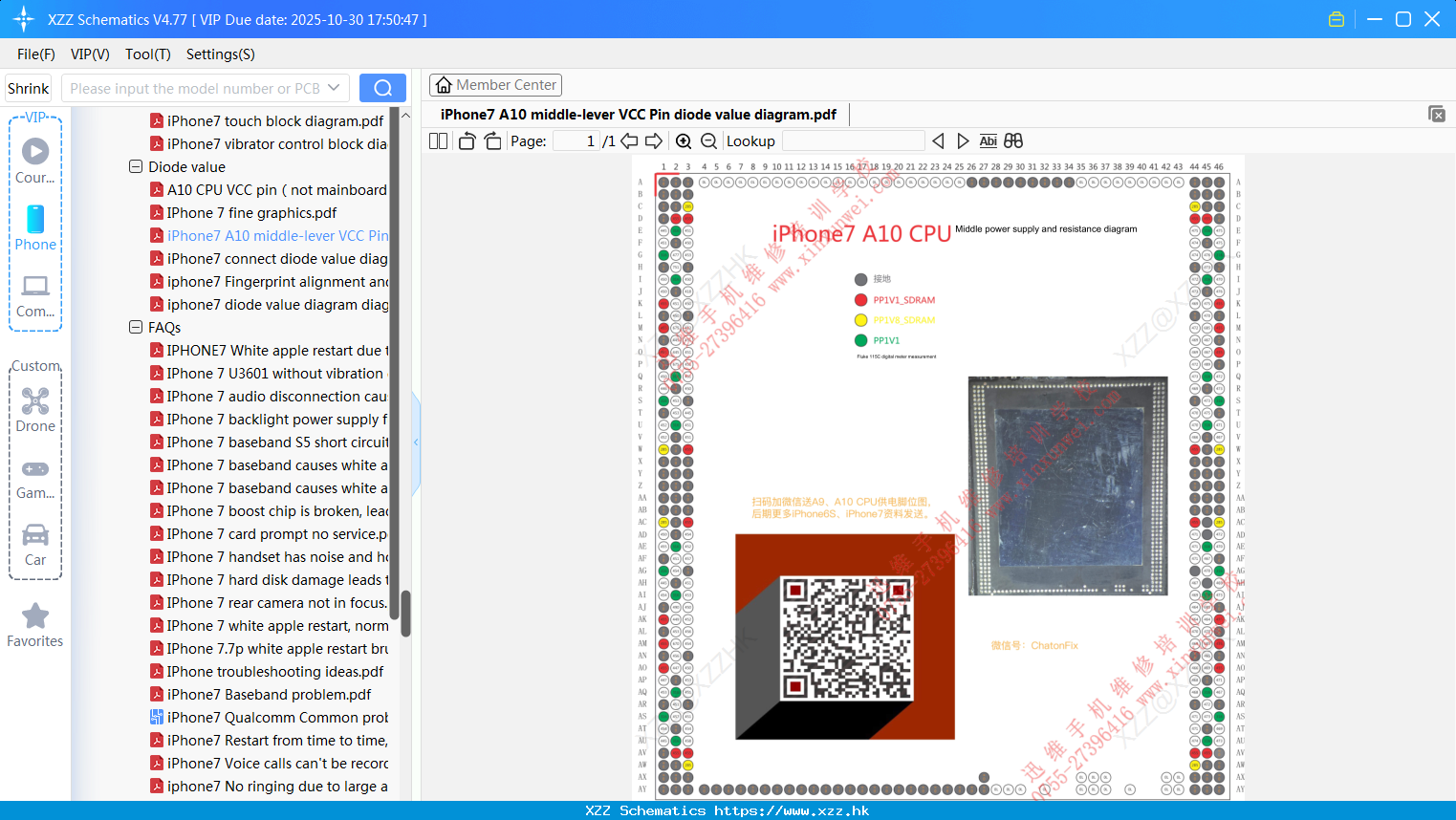Open IPhone 7 fine graphics.pdf
Viewport: 1456px width, 820px height.
[x=244, y=212]
